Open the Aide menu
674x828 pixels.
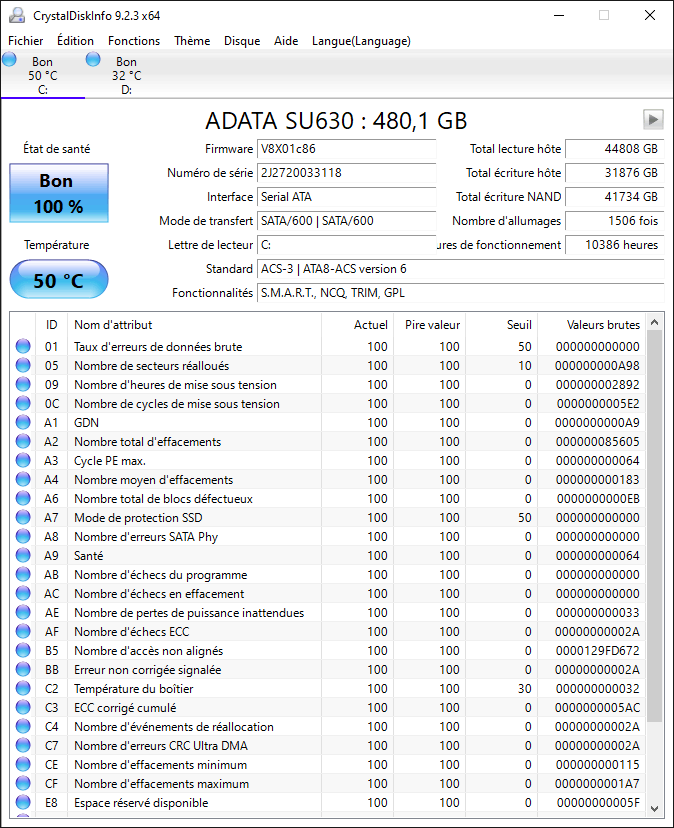(286, 41)
